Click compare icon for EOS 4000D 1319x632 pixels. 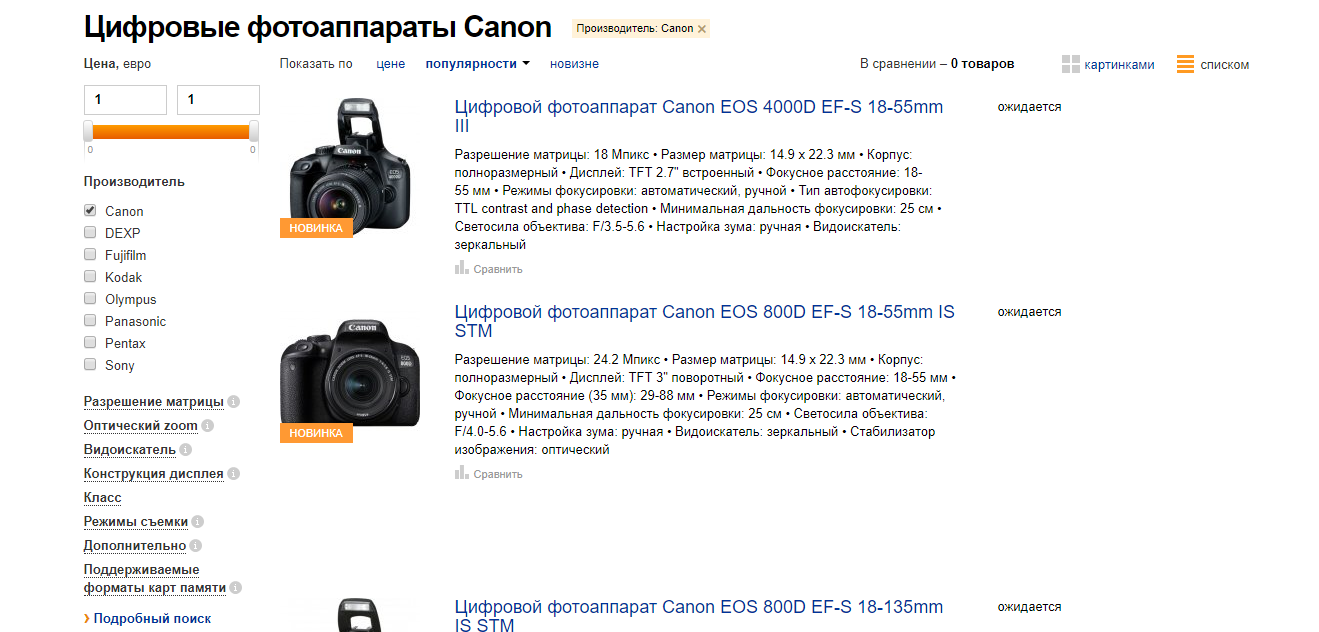click(x=462, y=268)
